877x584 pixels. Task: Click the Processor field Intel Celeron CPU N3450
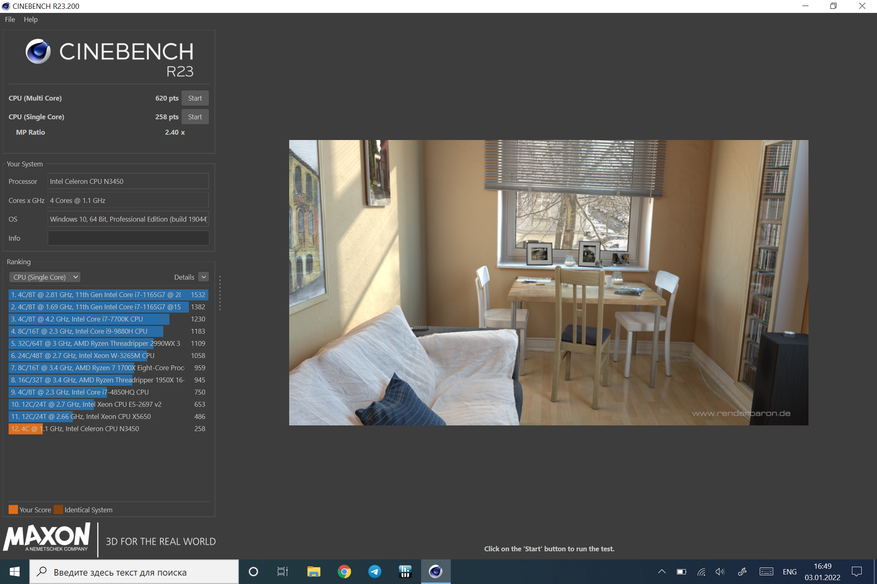pyautogui.click(x=128, y=181)
